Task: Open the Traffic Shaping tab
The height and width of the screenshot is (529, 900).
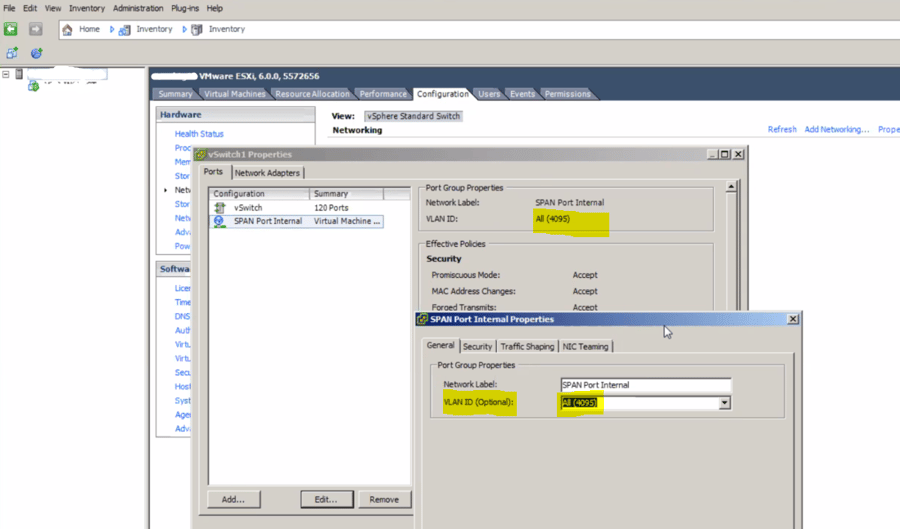Action: 527,347
